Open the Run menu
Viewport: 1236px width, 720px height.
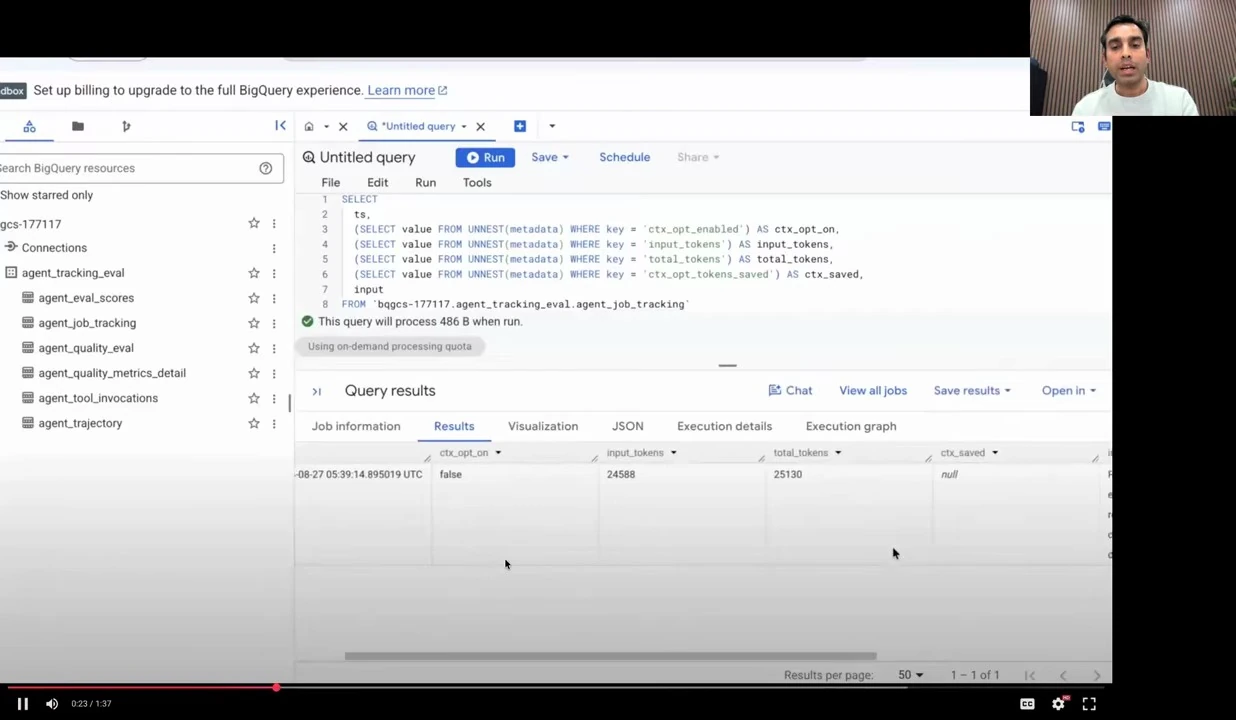tap(425, 182)
